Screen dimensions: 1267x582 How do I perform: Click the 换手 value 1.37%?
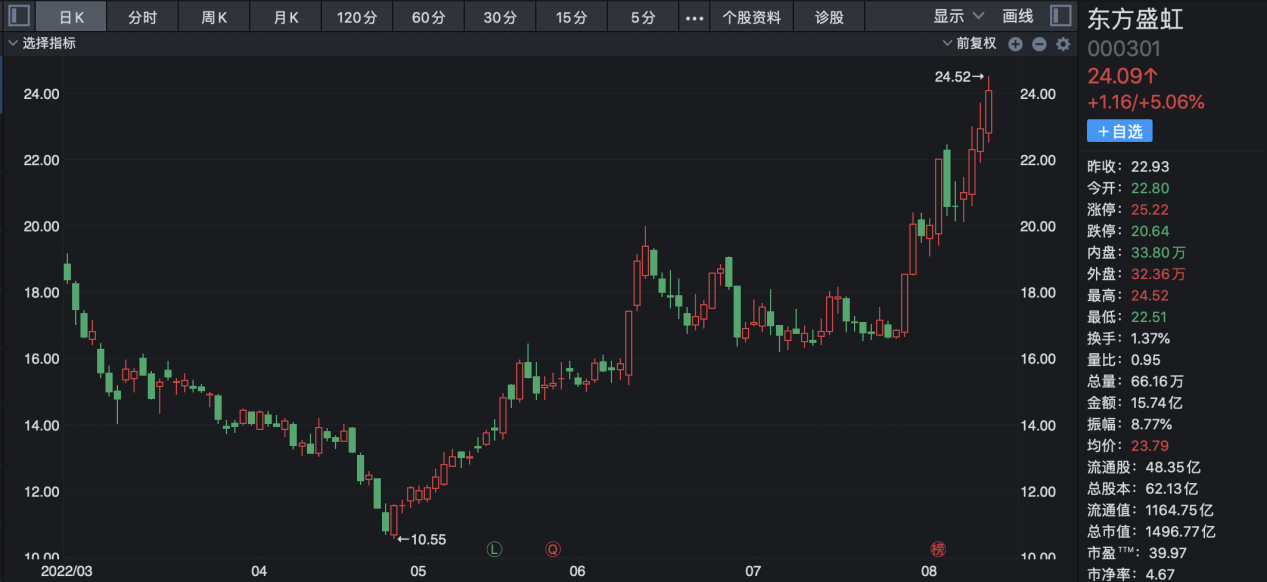pos(1151,338)
